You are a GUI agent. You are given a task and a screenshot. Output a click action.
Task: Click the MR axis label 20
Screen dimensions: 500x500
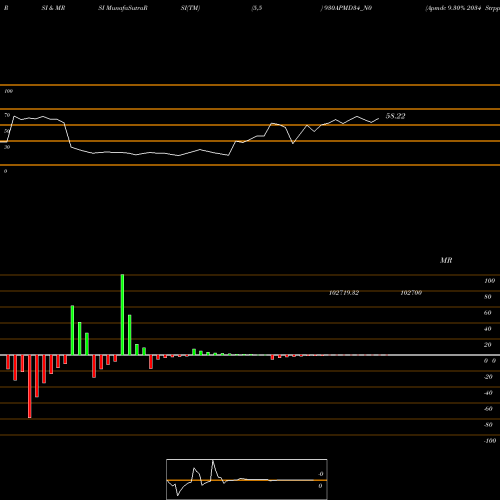(x=488, y=345)
